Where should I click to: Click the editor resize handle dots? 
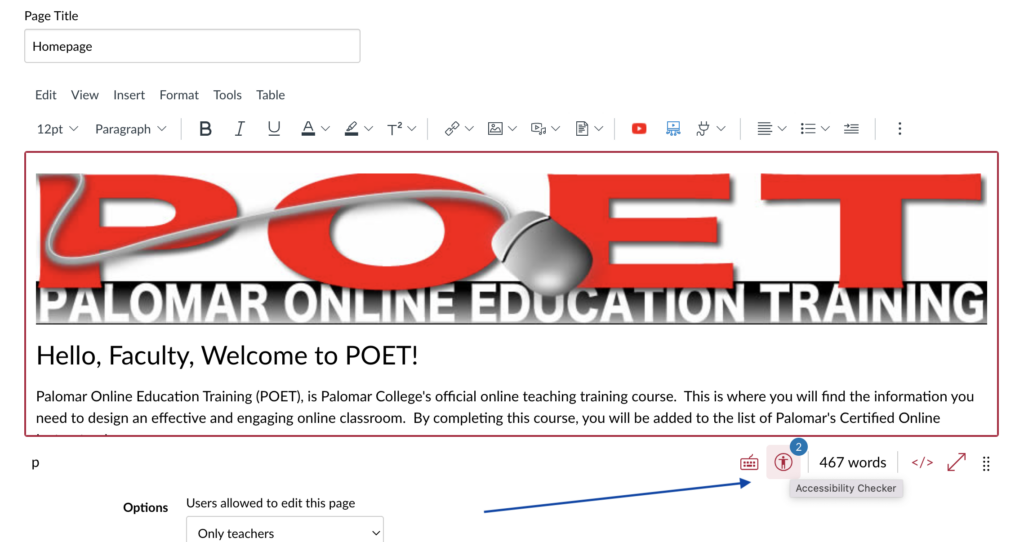click(x=986, y=463)
